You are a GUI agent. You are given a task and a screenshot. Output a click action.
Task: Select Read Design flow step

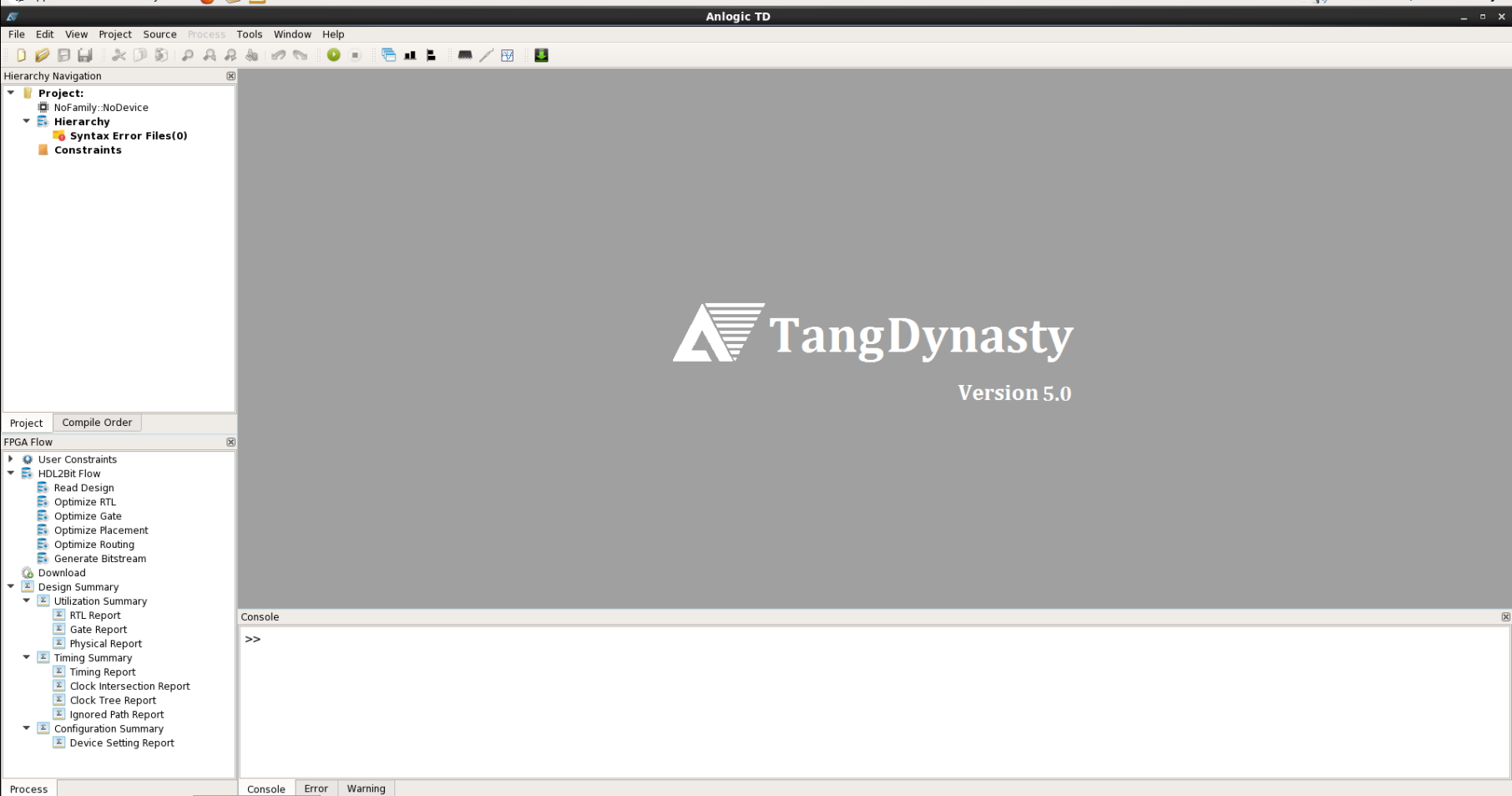tap(83, 488)
